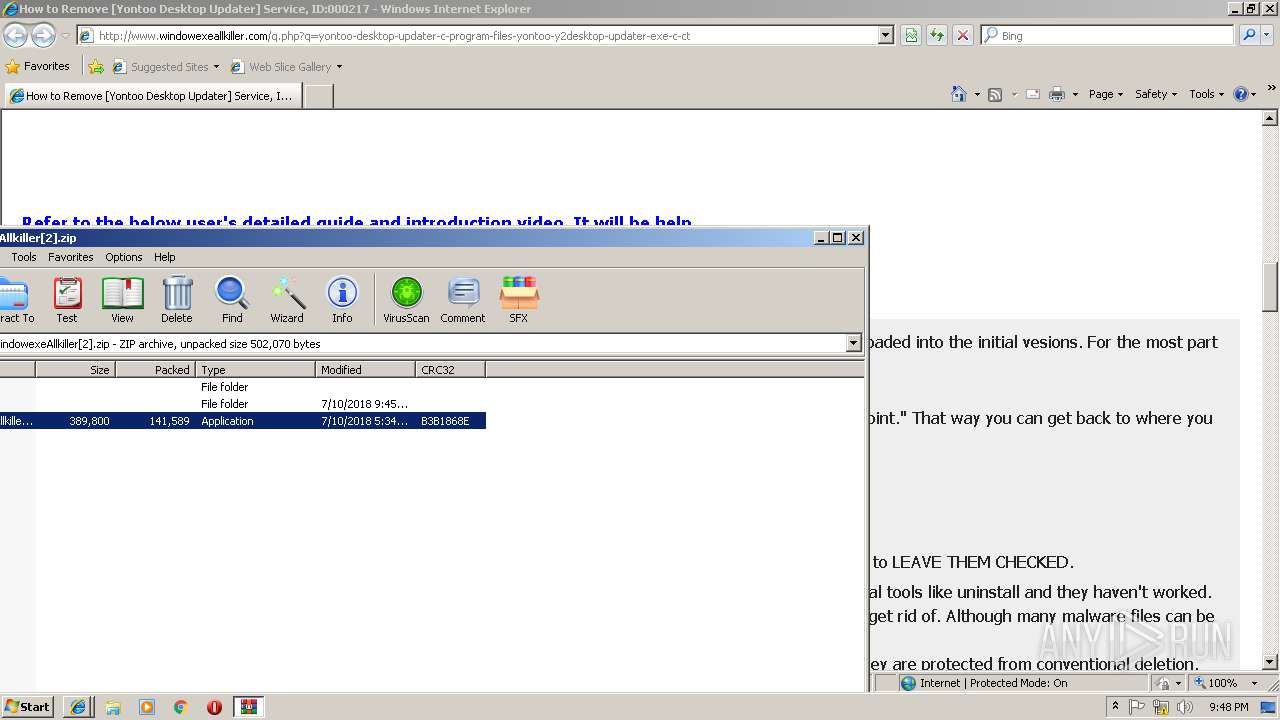Screen dimensions: 1280x720
Task: Click the IE Help question mark icon
Action: tap(1241, 94)
